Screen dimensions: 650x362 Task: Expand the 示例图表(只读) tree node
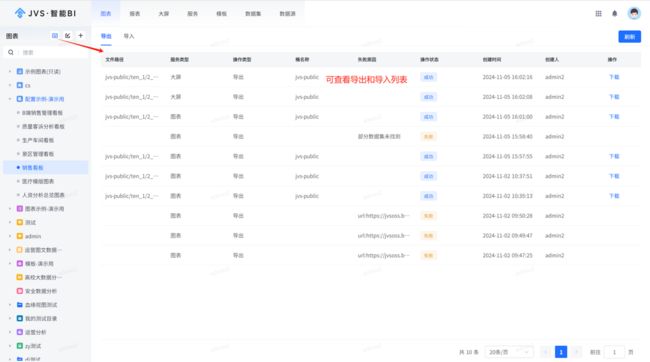tap(10, 71)
